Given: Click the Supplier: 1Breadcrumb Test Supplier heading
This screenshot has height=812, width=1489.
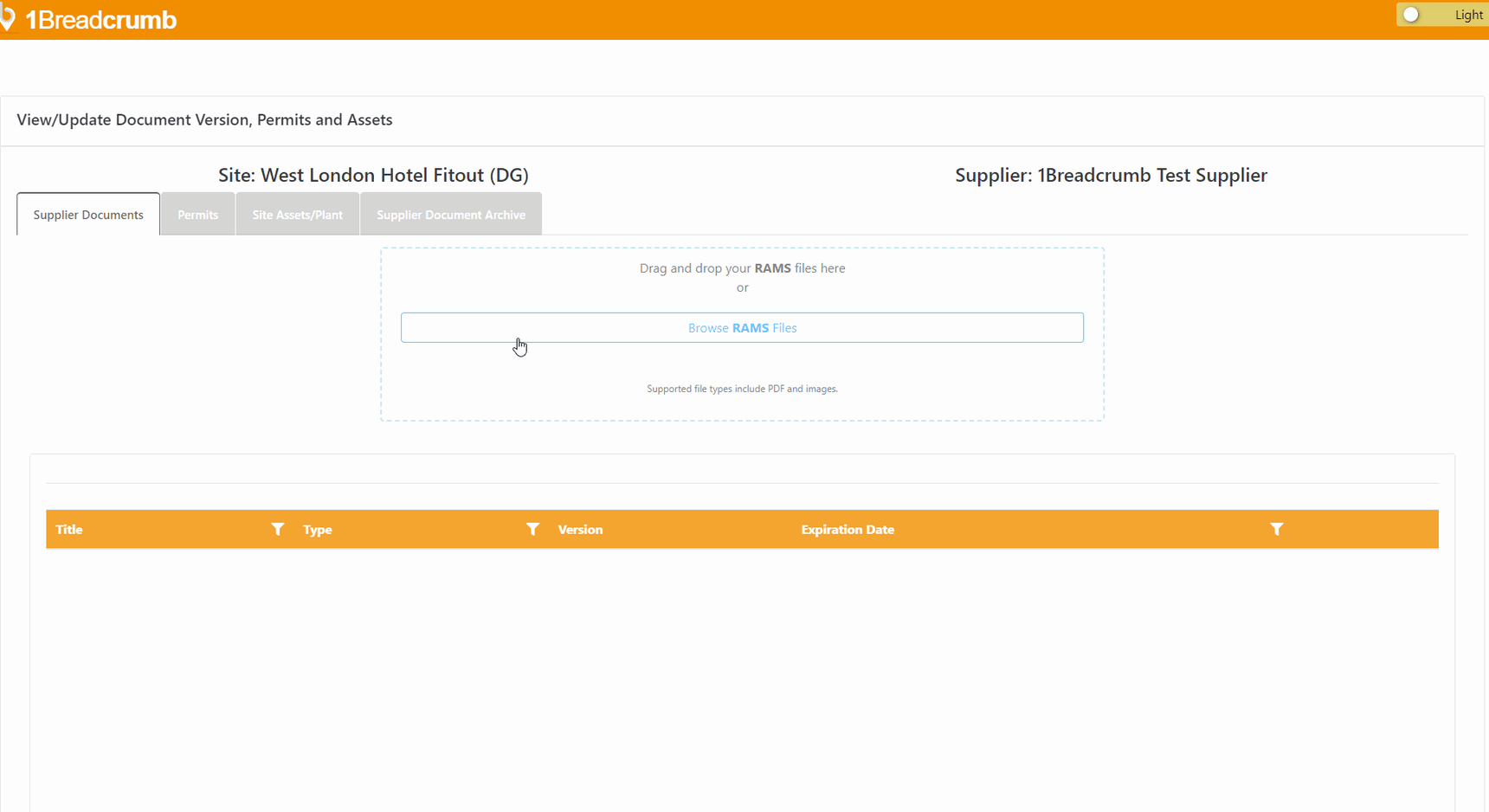Looking at the screenshot, I should click(1111, 175).
